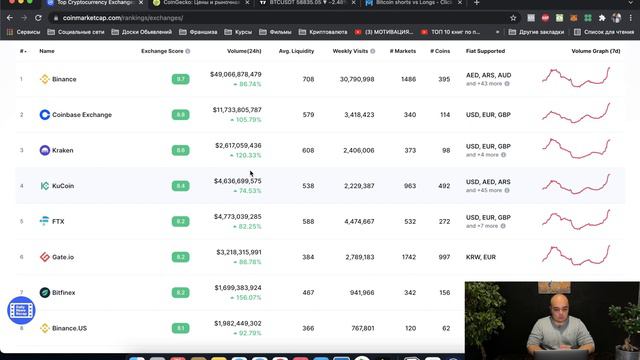640x360 pixels.
Task: Click the Binance.US logo icon
Action: [x=44, y=328]
